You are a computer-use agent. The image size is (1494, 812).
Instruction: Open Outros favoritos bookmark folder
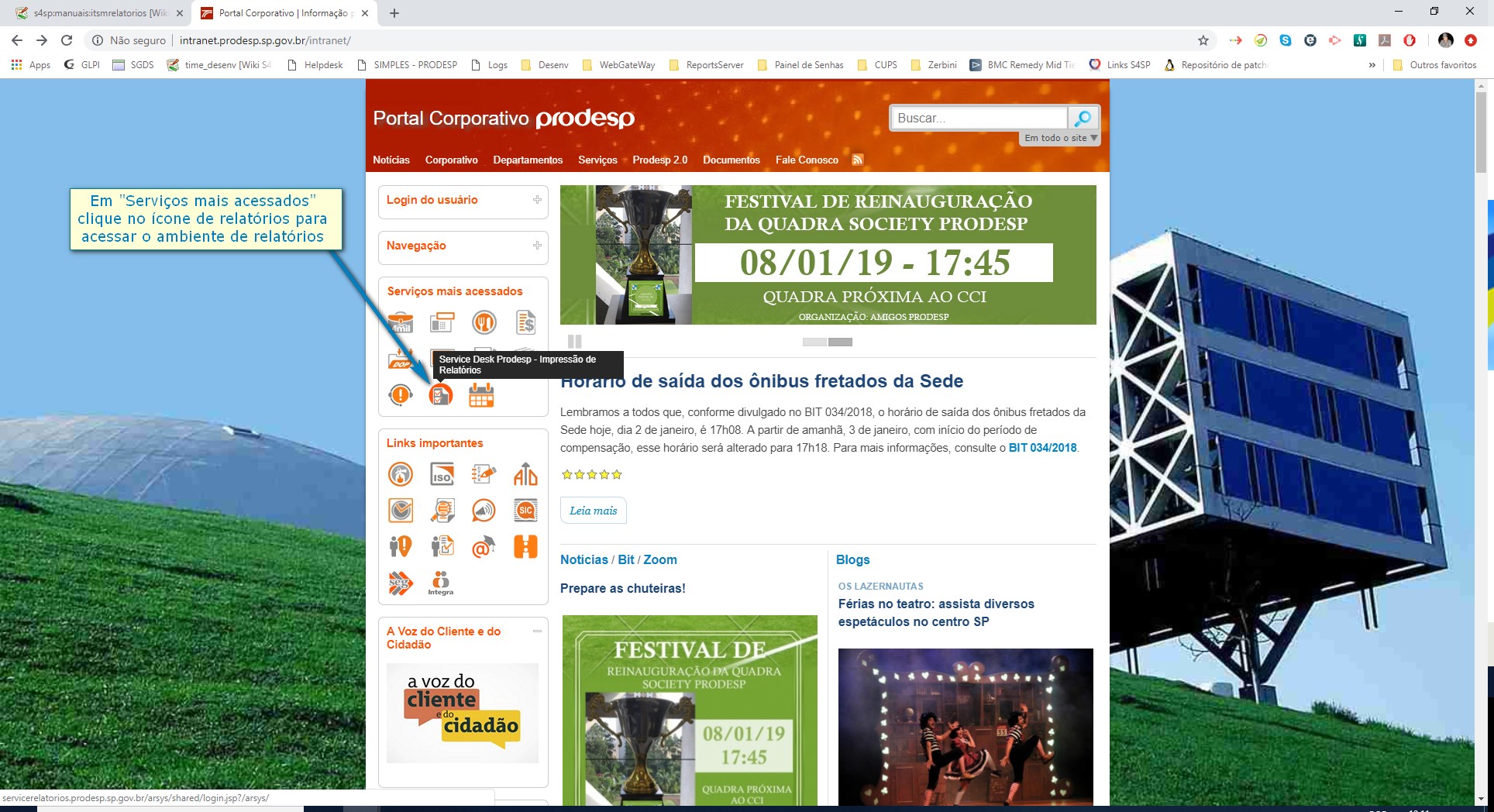point(1434,65)
